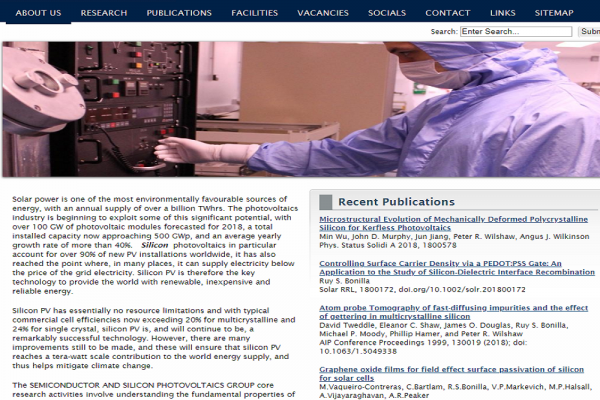Click the grey square beside Recent Publications
The image size is (600, 400).
pos(326,202)
